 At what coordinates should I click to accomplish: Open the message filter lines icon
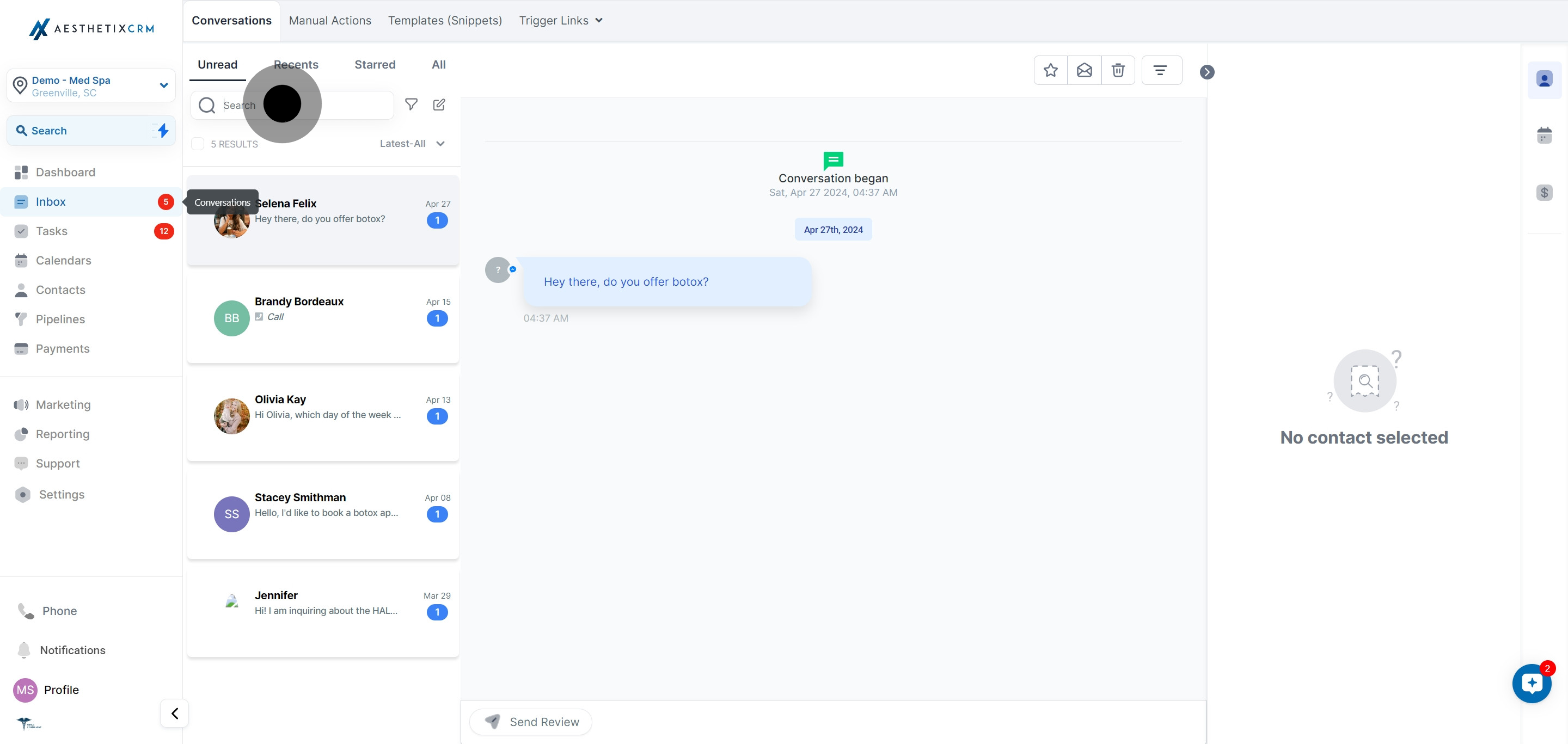(1161, 71)
